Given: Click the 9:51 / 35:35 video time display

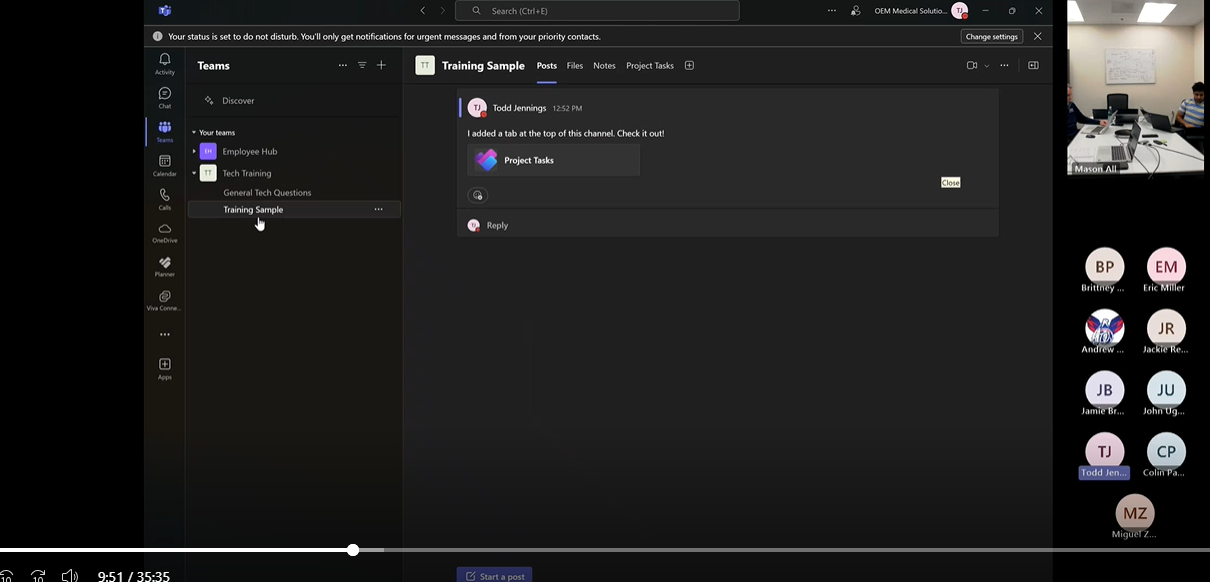Looking at the screenshot, I should pos(133,576).
